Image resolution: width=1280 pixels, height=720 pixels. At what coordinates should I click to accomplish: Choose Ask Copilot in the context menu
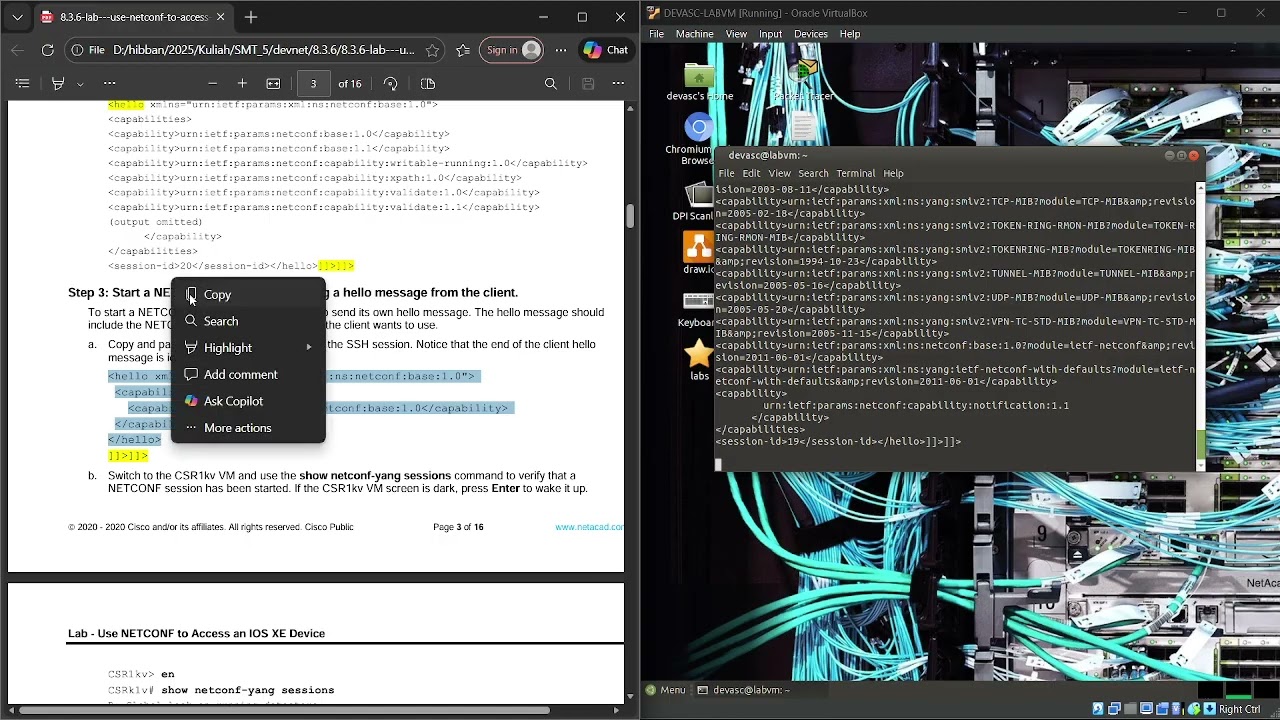pyautogui.click(x=248, y=401)
